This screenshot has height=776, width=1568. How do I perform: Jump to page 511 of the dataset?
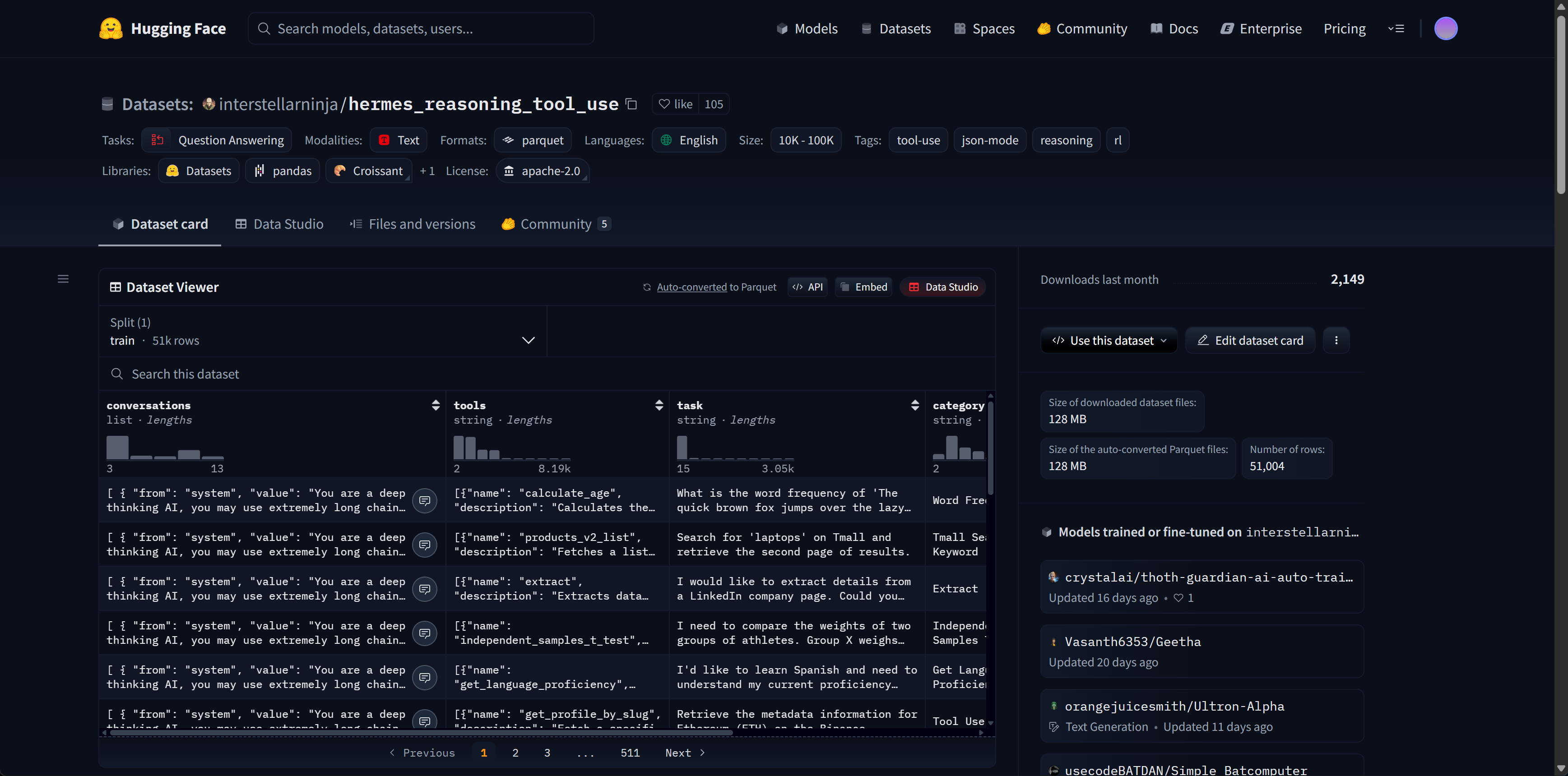(630, 753)
